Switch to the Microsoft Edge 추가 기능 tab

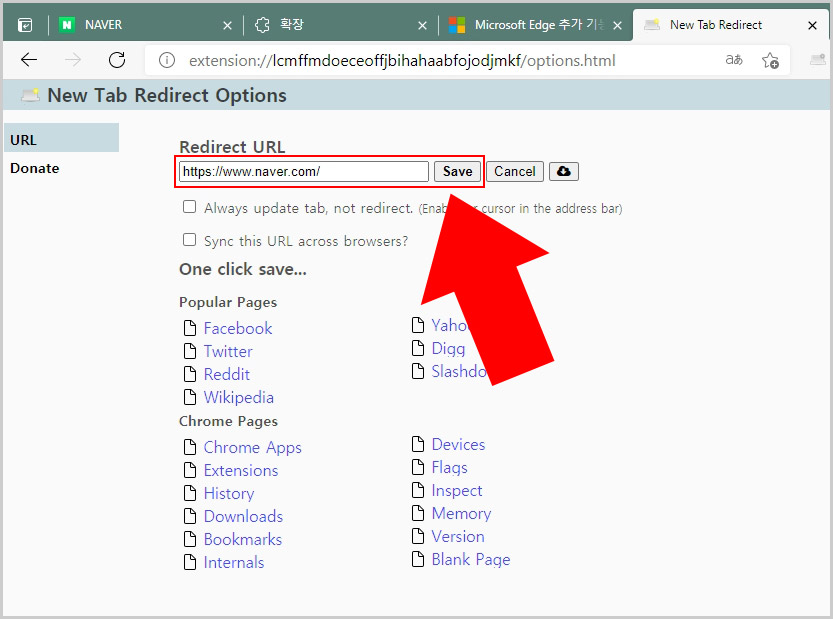[534, 25]
